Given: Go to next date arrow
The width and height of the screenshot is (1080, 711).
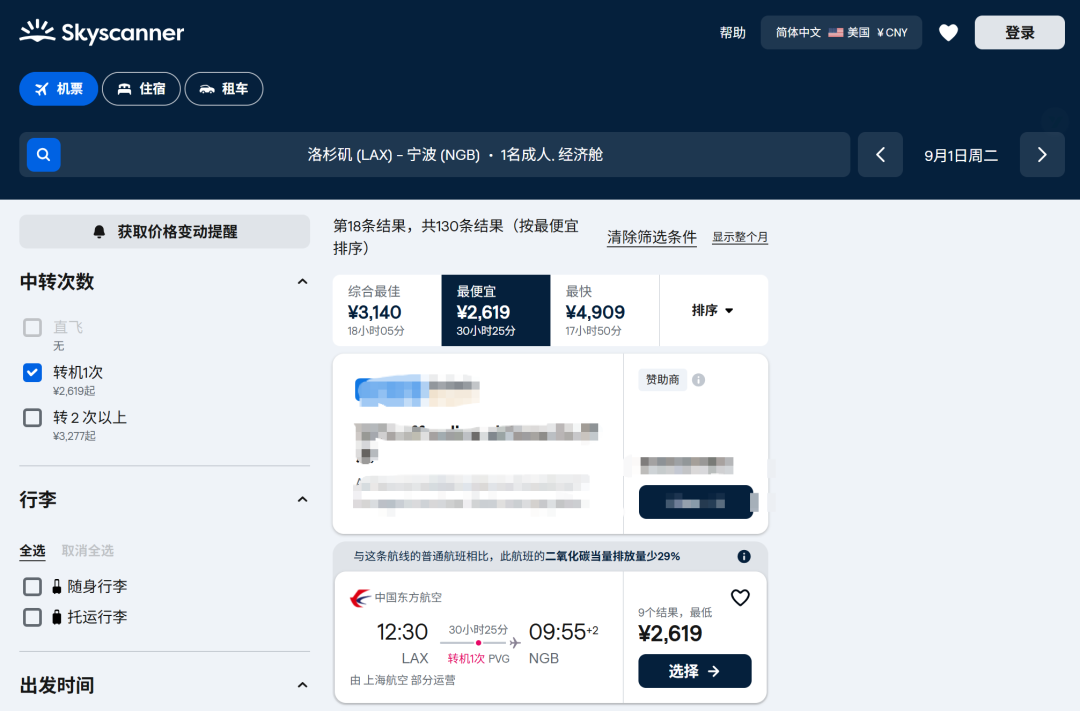Looking at the screenshot, I should (x=1042, y=155).
